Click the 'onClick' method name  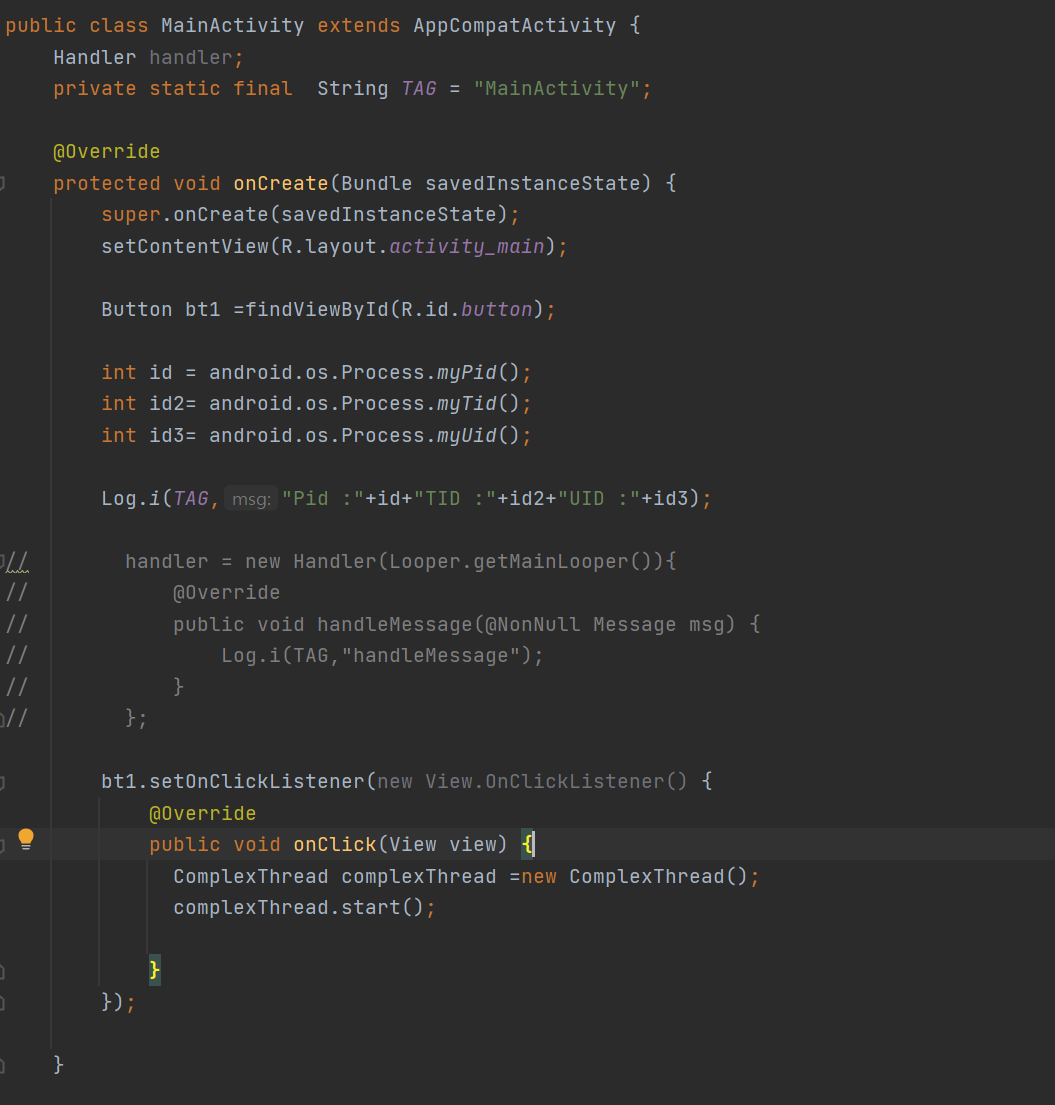click(335, 844)
